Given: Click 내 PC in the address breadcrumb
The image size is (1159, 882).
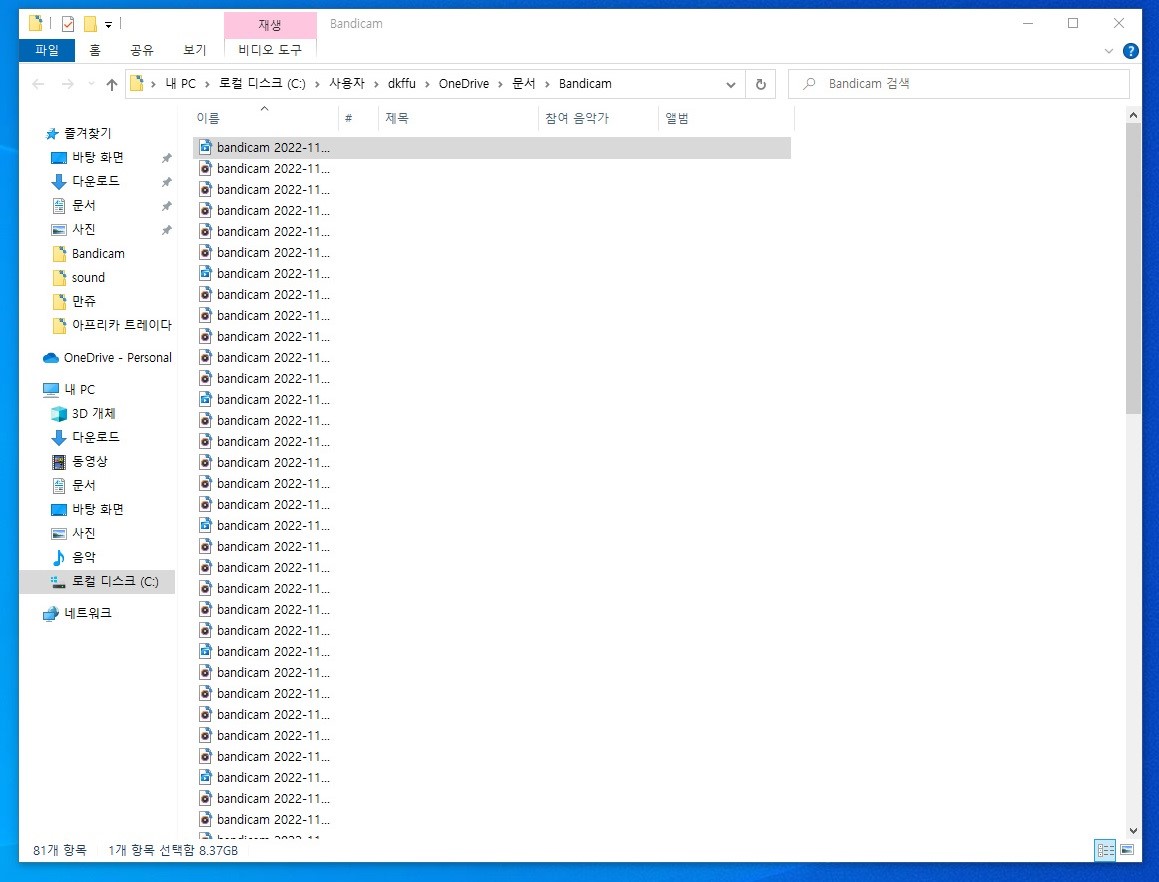Looking at the screenshot, I should (180, 84).
